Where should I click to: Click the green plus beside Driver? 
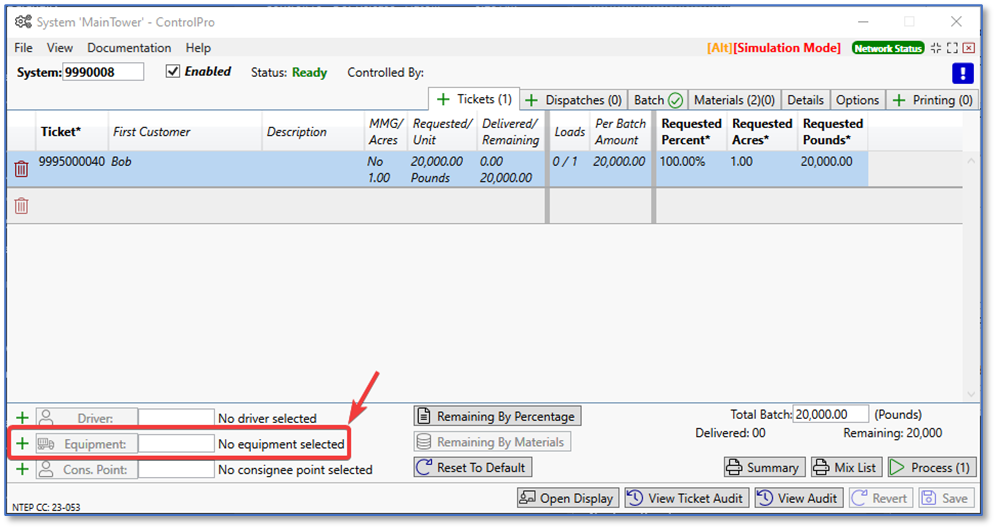click(x=22, y=417)
